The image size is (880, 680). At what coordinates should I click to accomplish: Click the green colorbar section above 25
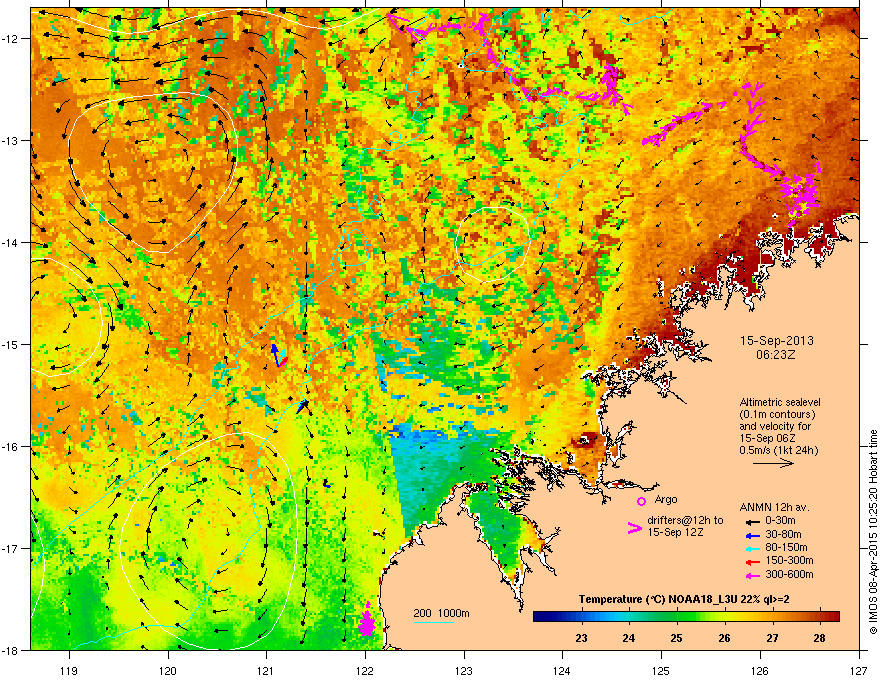[677, 616]
